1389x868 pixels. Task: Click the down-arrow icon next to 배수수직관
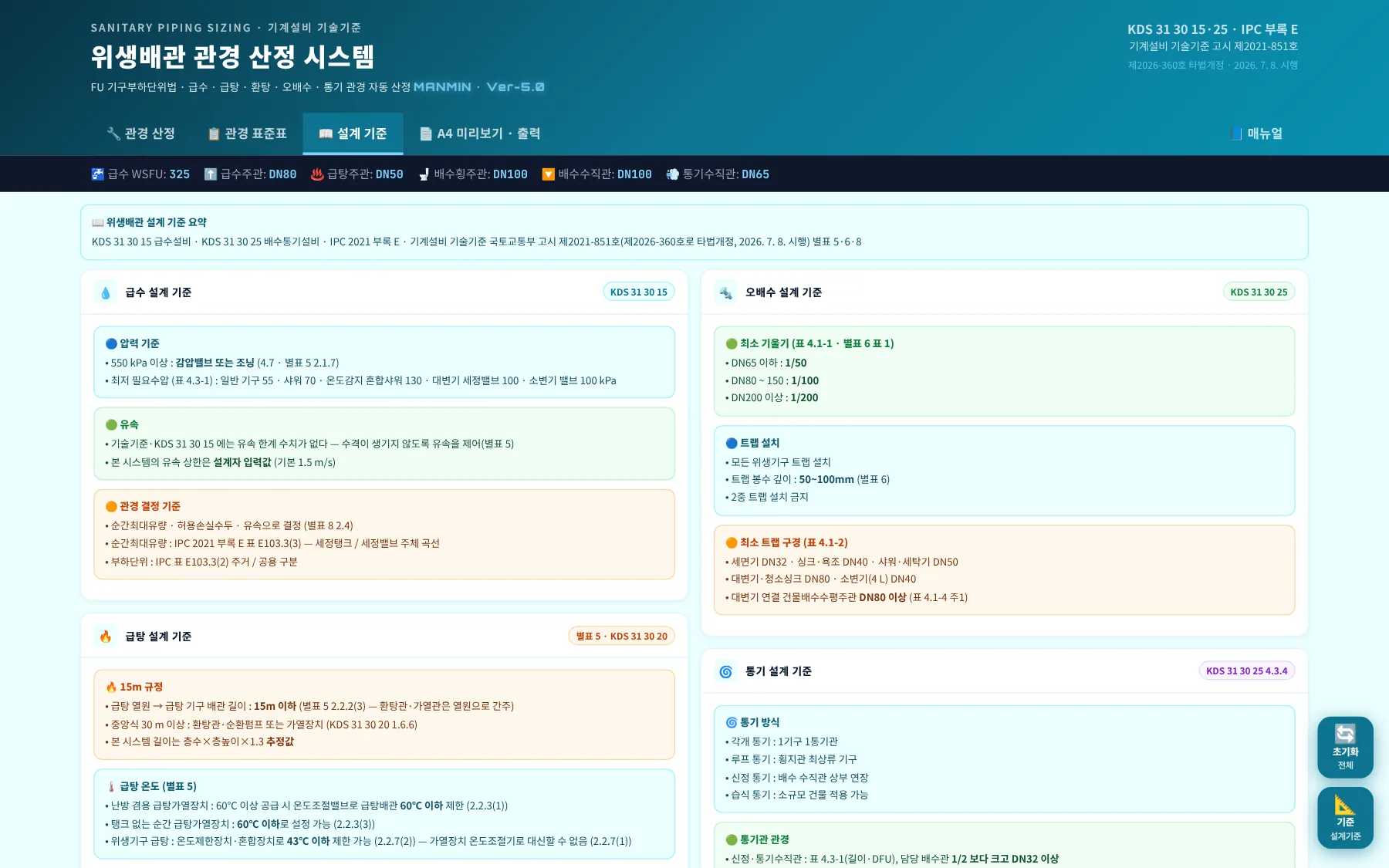[548, 174]
